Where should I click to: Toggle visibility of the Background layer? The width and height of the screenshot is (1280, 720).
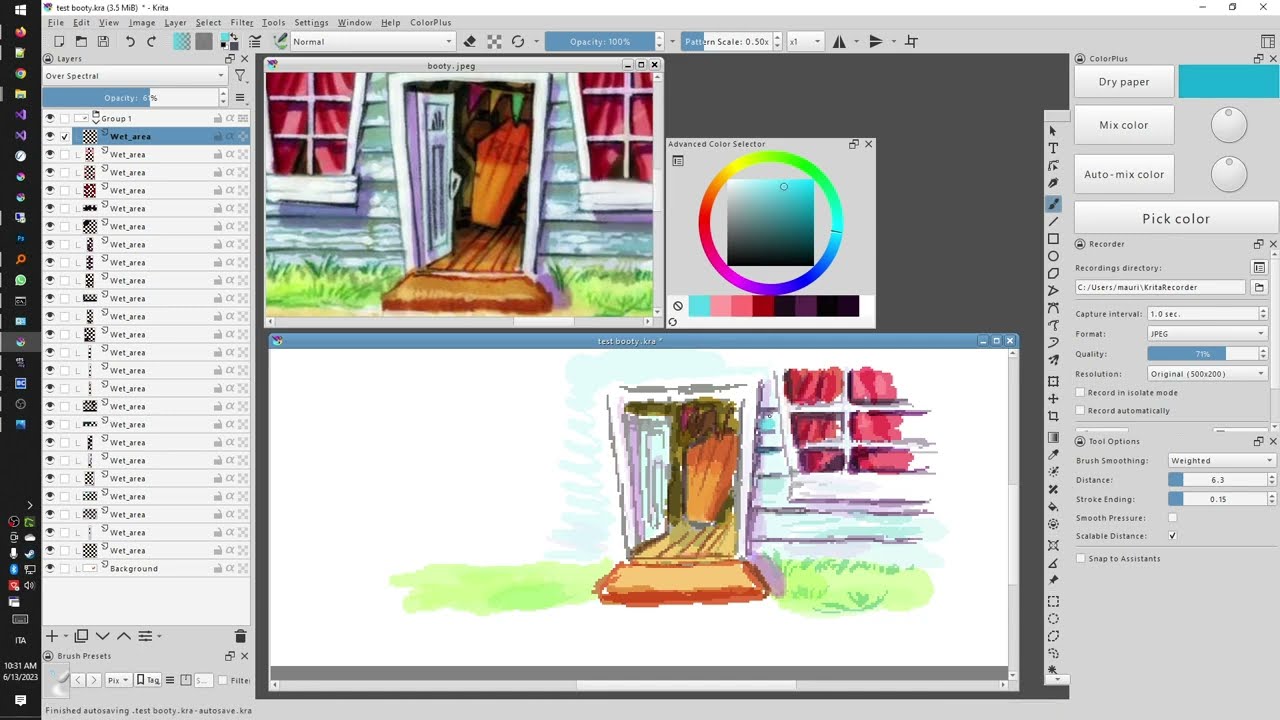[50, 568]
